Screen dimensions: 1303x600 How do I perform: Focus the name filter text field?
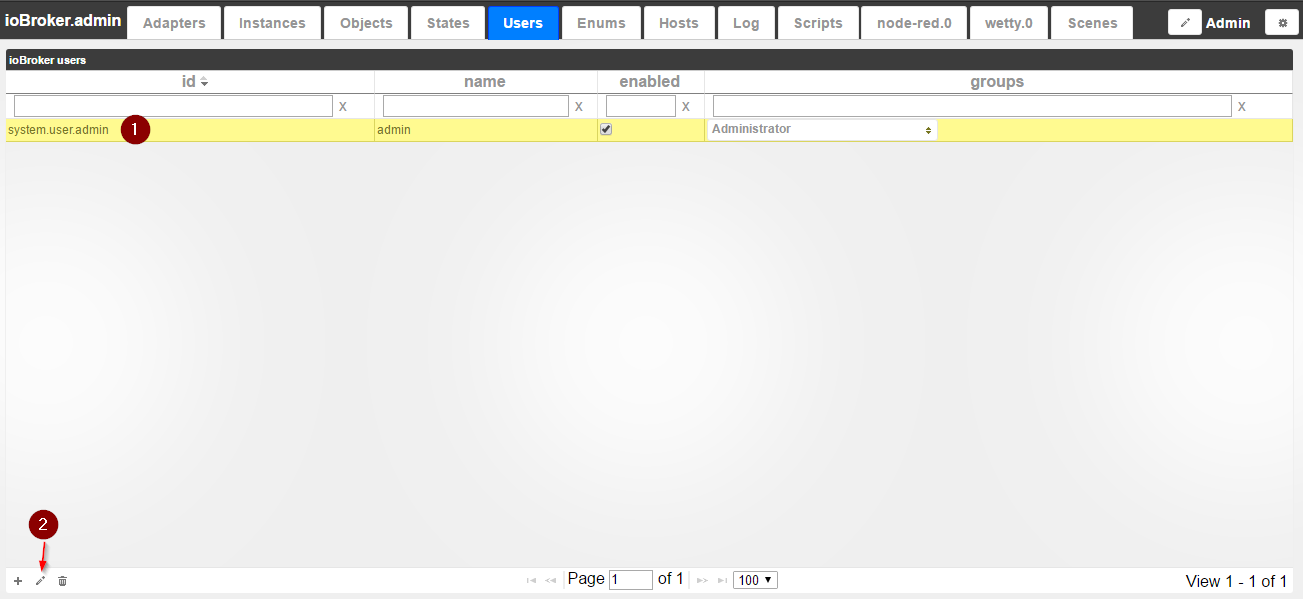point(475,106)
